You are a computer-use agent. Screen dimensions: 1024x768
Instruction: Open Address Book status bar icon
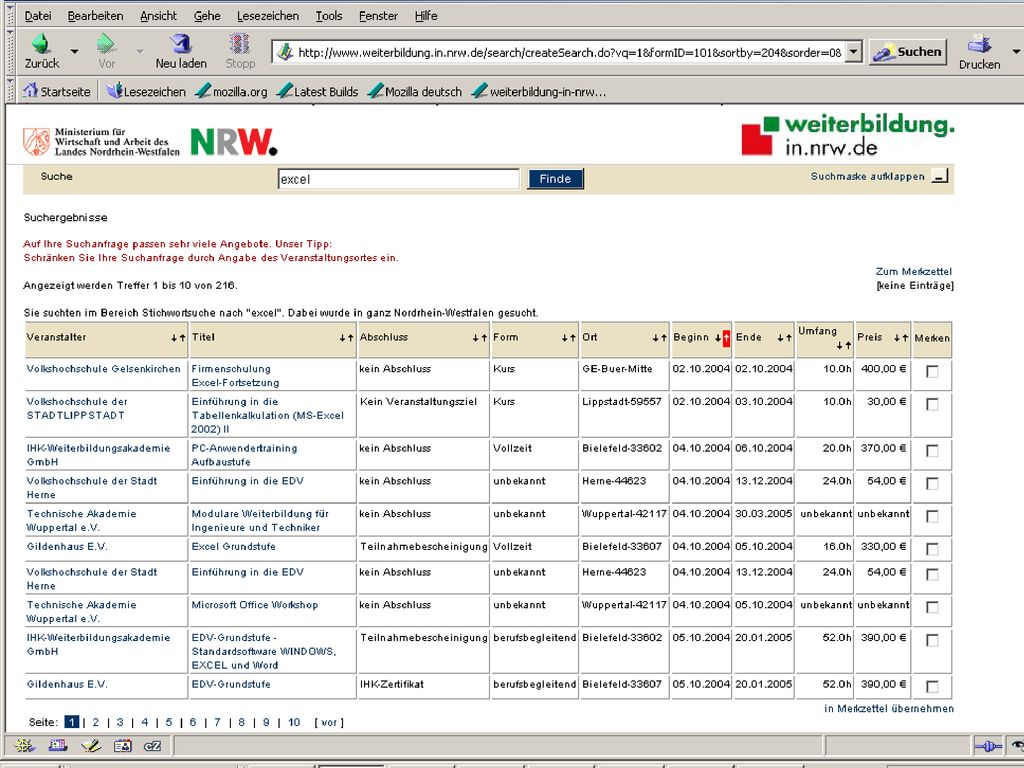click(x=122, y=746)
